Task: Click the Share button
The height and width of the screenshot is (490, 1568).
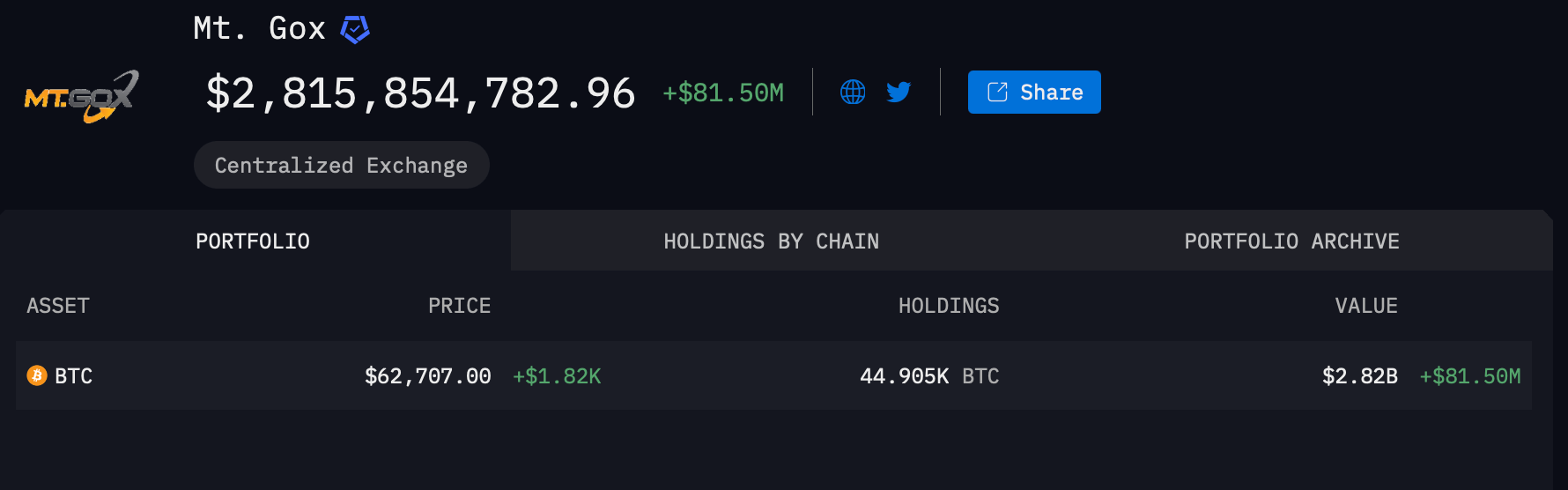Action: (x=1034, y=92)
